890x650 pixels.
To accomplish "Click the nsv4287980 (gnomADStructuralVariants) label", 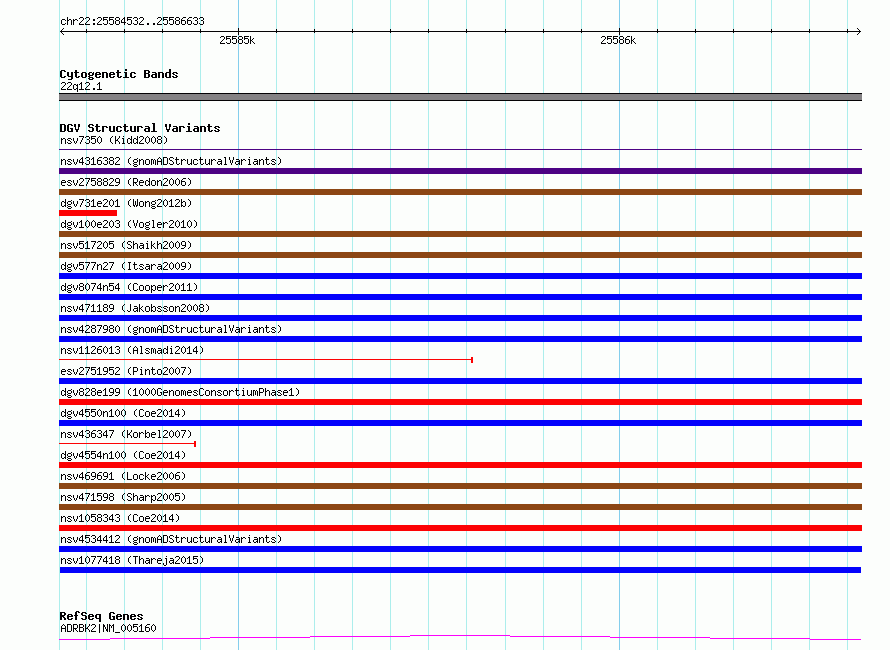I will (171, 329).
